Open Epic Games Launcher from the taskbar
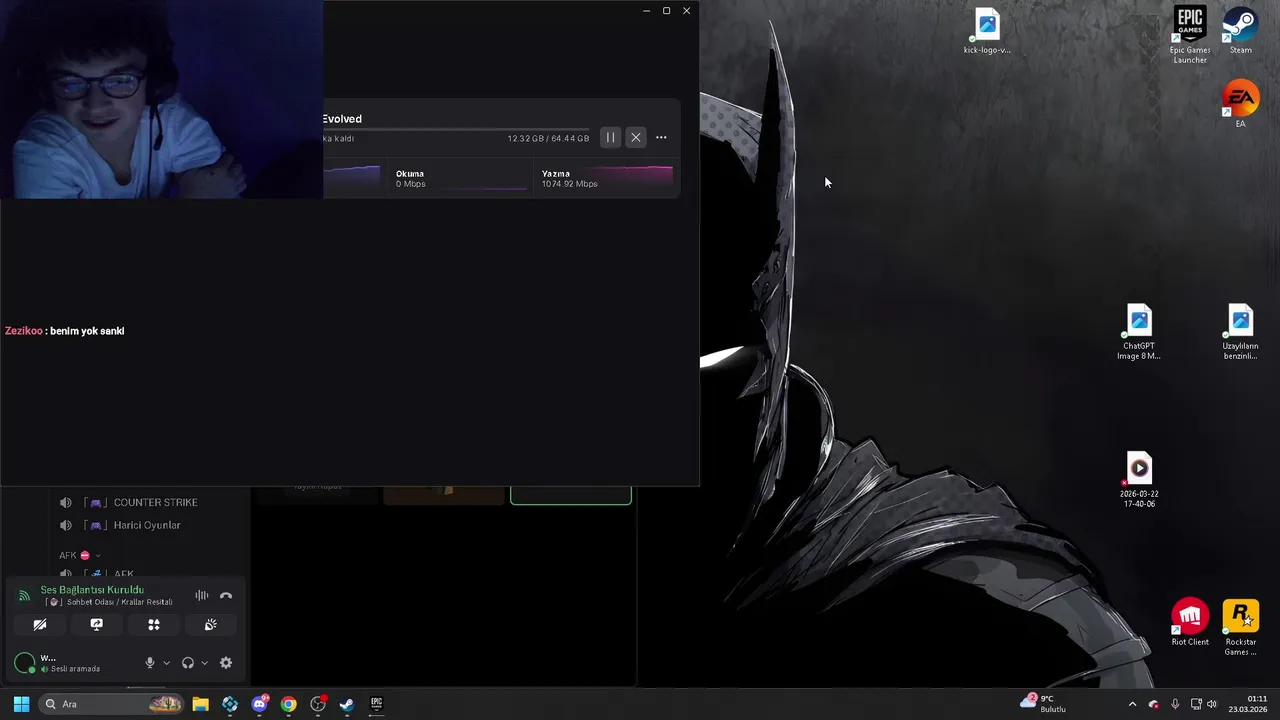This screenshot has height=720, width=1280. [x=376, y=704]
